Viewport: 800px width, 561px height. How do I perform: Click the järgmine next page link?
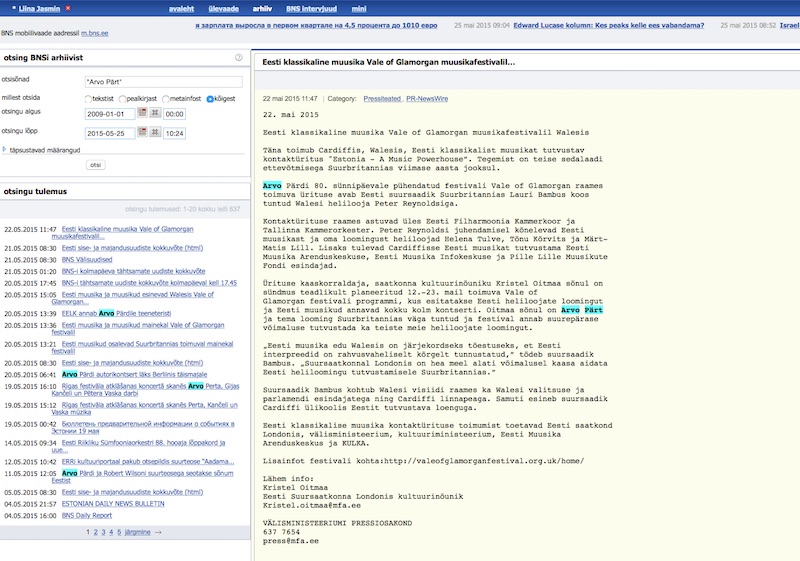(x=137, y=532)
